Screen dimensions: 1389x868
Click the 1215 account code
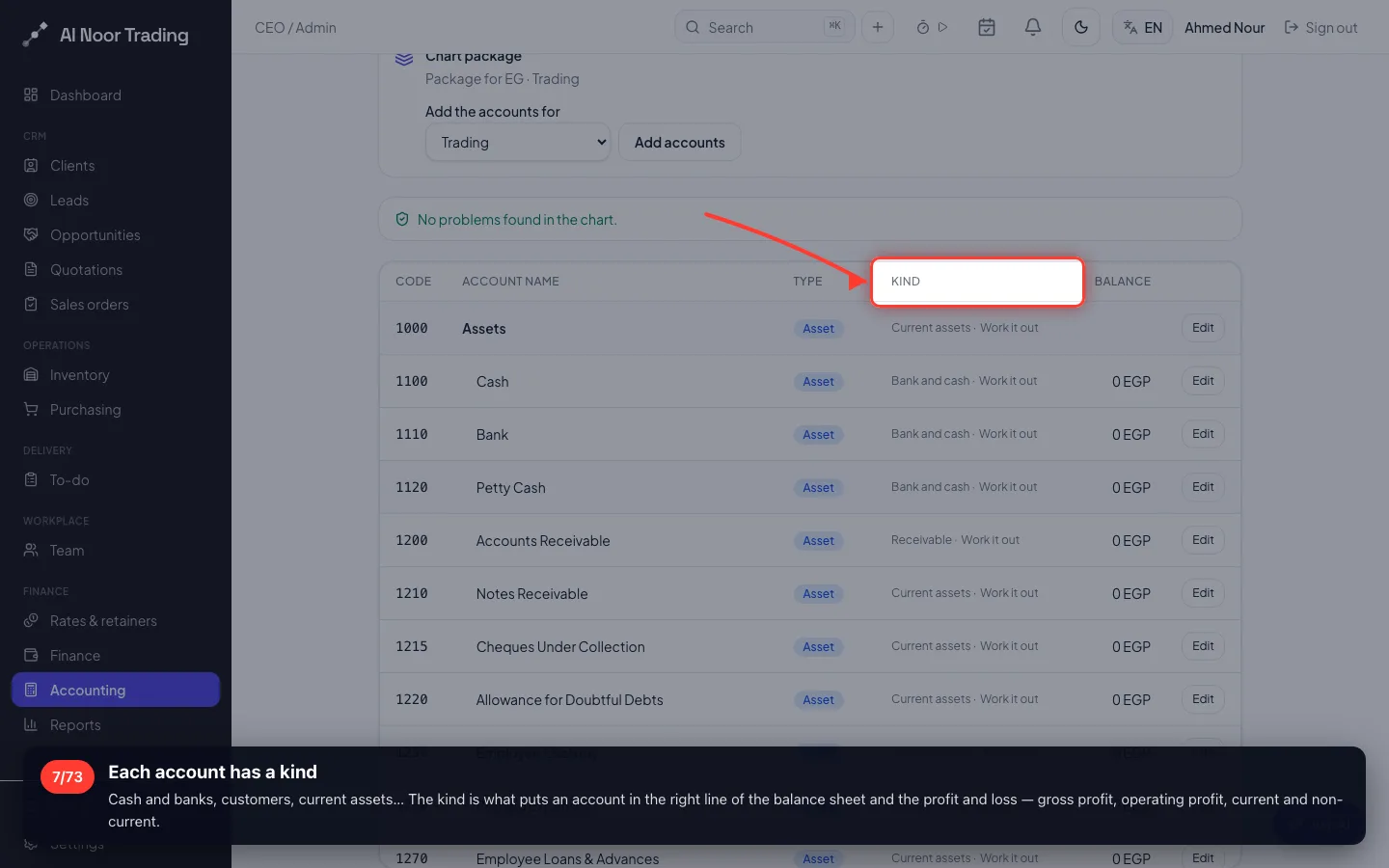click(x=411, y=646)
